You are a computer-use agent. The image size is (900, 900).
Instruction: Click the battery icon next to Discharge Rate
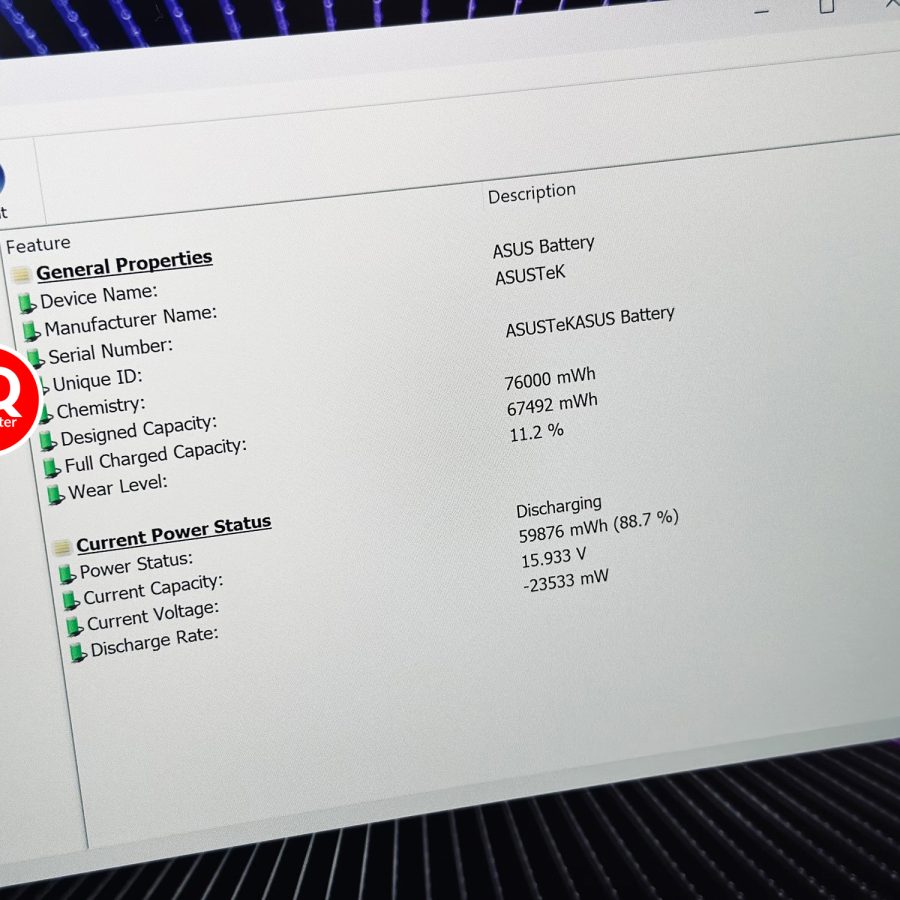[x=77, y=653]
